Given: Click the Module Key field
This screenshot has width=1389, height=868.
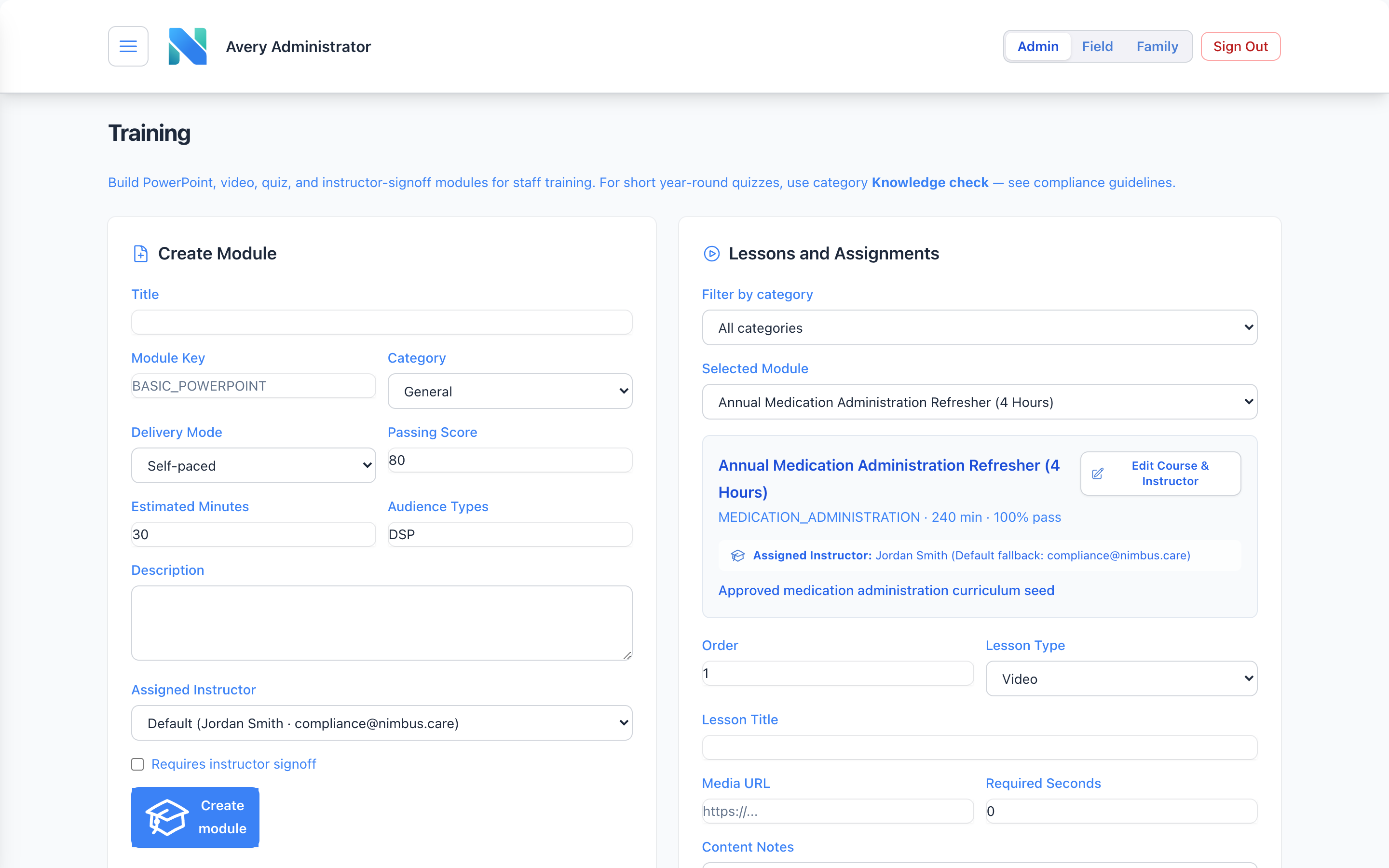Looking at the screenshot, I should (253, 386).
